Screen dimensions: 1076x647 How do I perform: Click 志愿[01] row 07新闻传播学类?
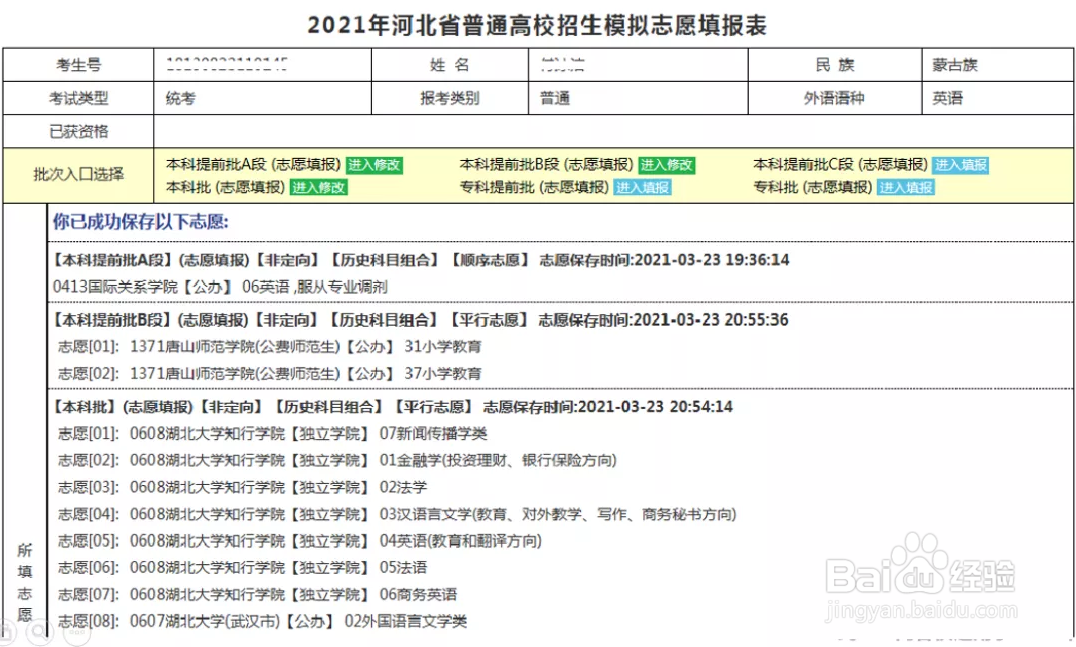(x=272, y=434)
